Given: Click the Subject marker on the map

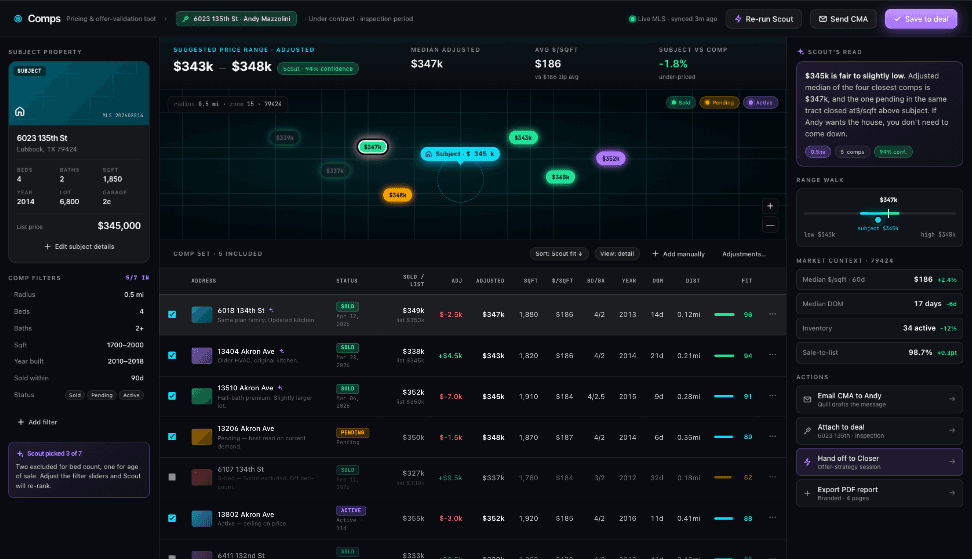Looking at the screenshot, I should [460, 154].
